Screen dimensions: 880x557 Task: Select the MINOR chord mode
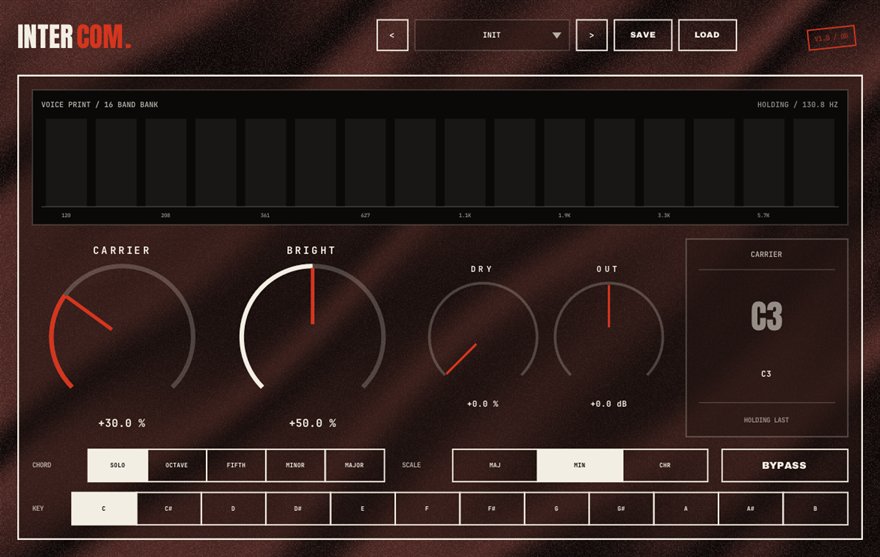(295, 465)
